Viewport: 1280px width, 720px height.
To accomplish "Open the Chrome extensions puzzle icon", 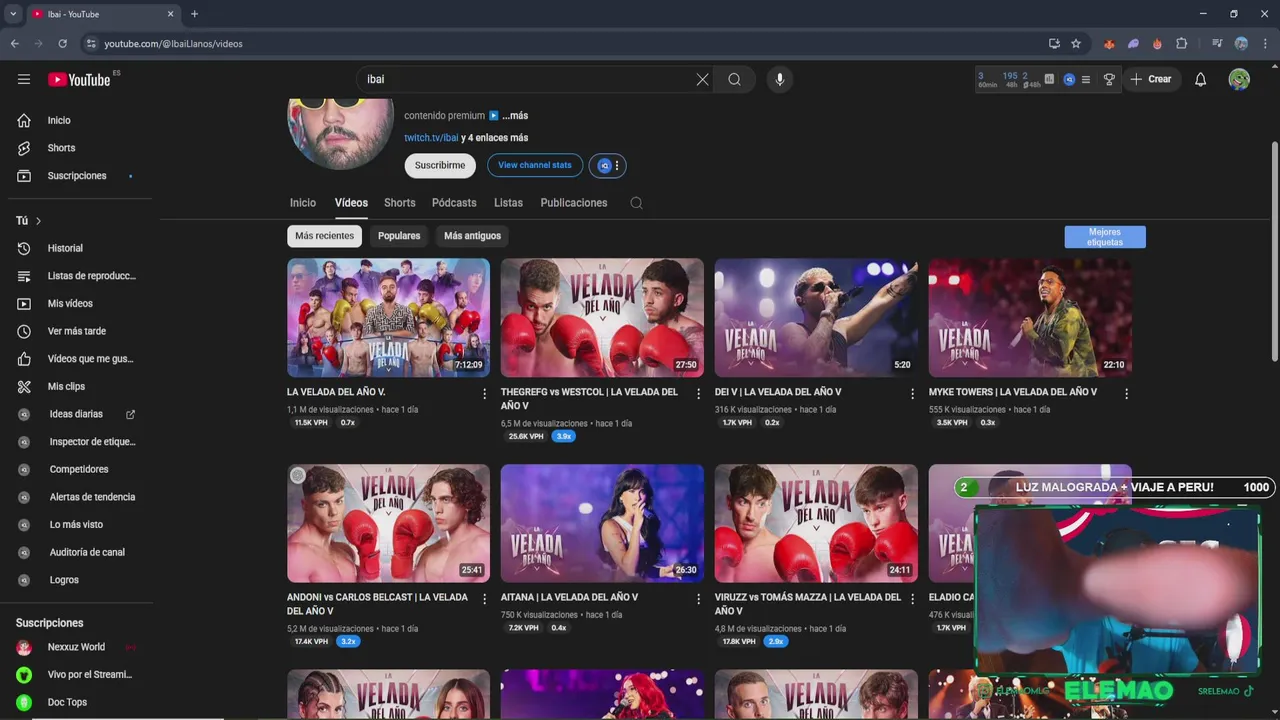I will click(1181, 44).
